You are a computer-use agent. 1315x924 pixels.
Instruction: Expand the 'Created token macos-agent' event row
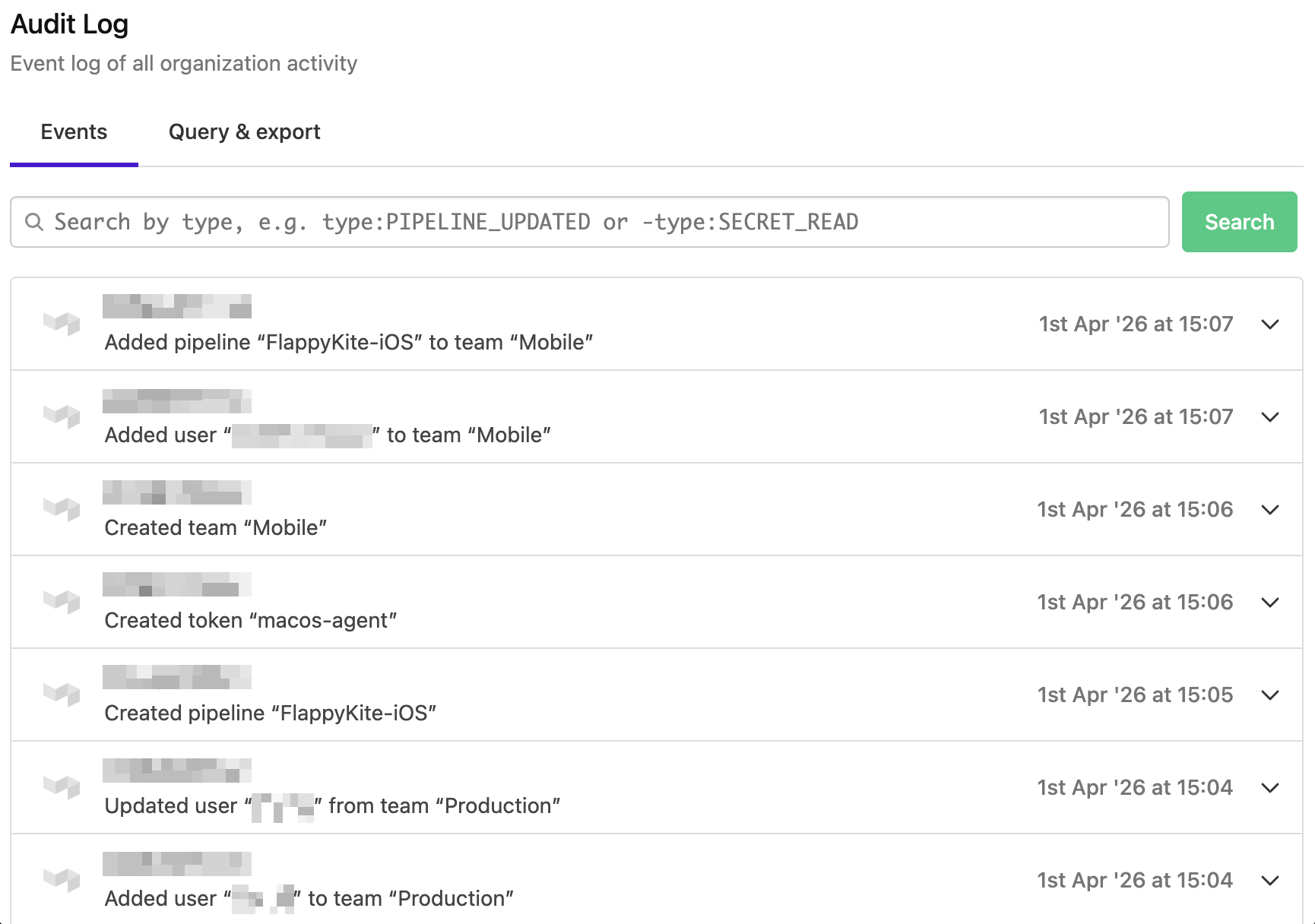[x=1270, y=602]
